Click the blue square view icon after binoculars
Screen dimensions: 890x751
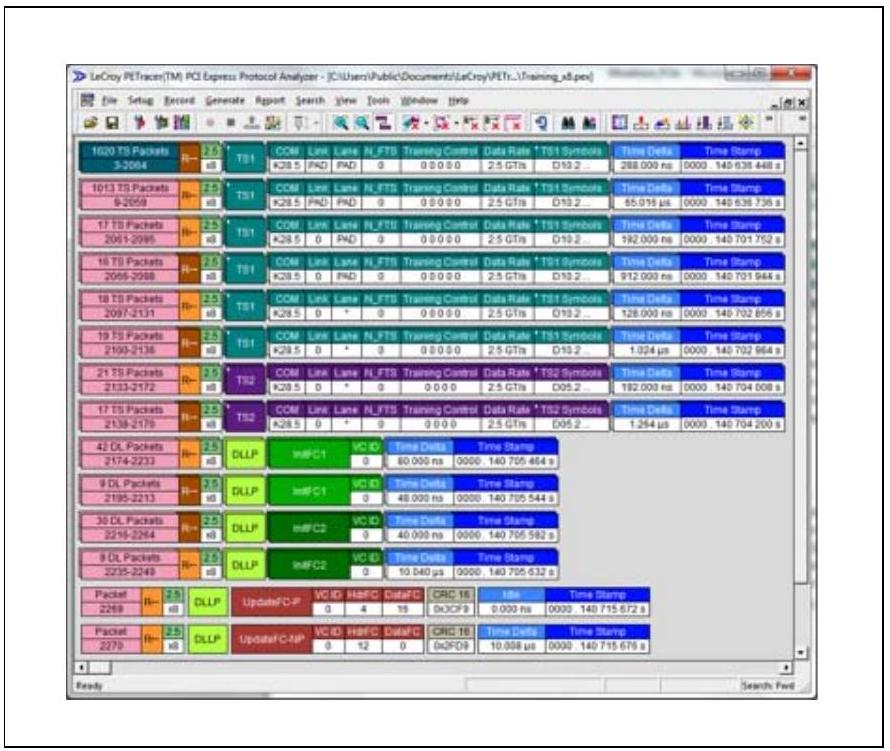(x=619, y=123)
